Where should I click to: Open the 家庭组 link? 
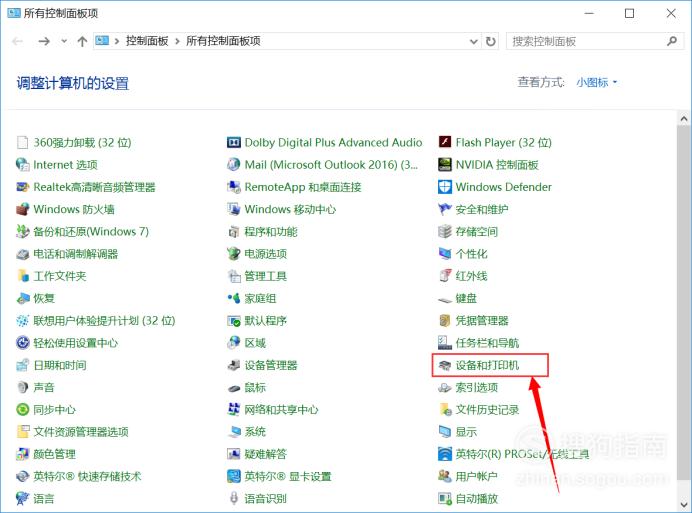[x=260, y=298]
